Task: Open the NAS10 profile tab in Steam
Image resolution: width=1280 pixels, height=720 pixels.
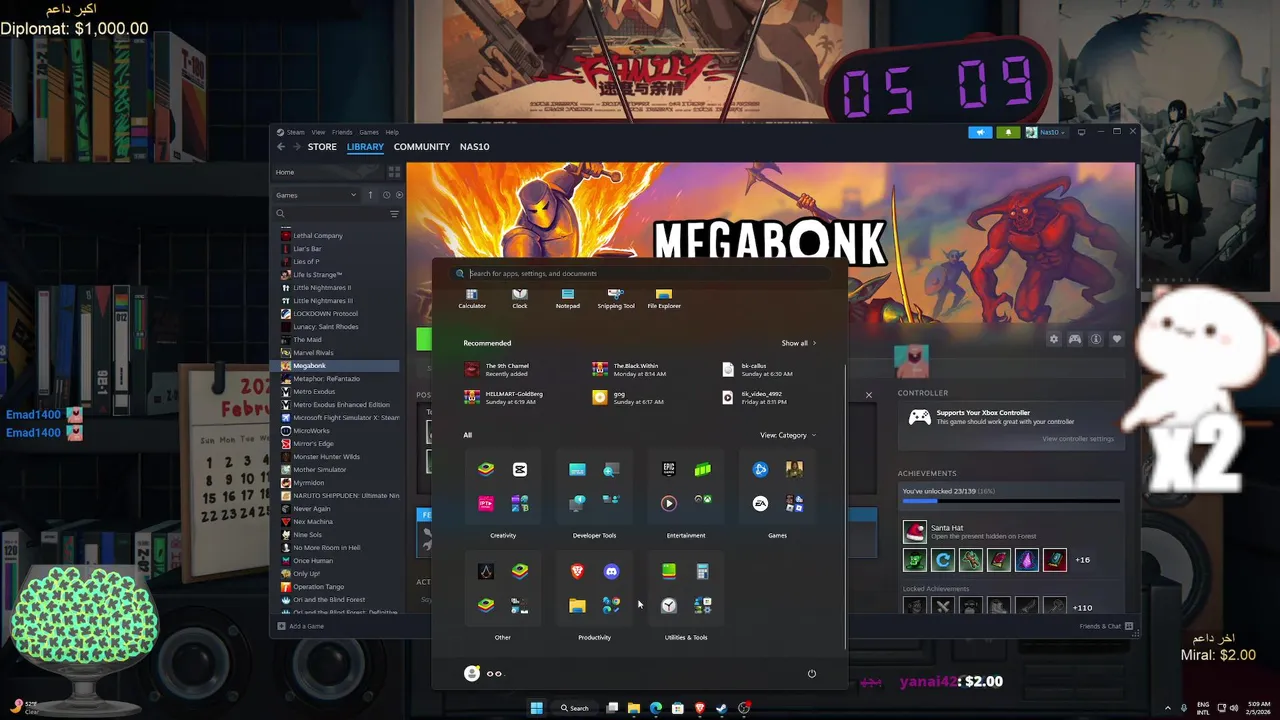Action: (x=474, y=147)
